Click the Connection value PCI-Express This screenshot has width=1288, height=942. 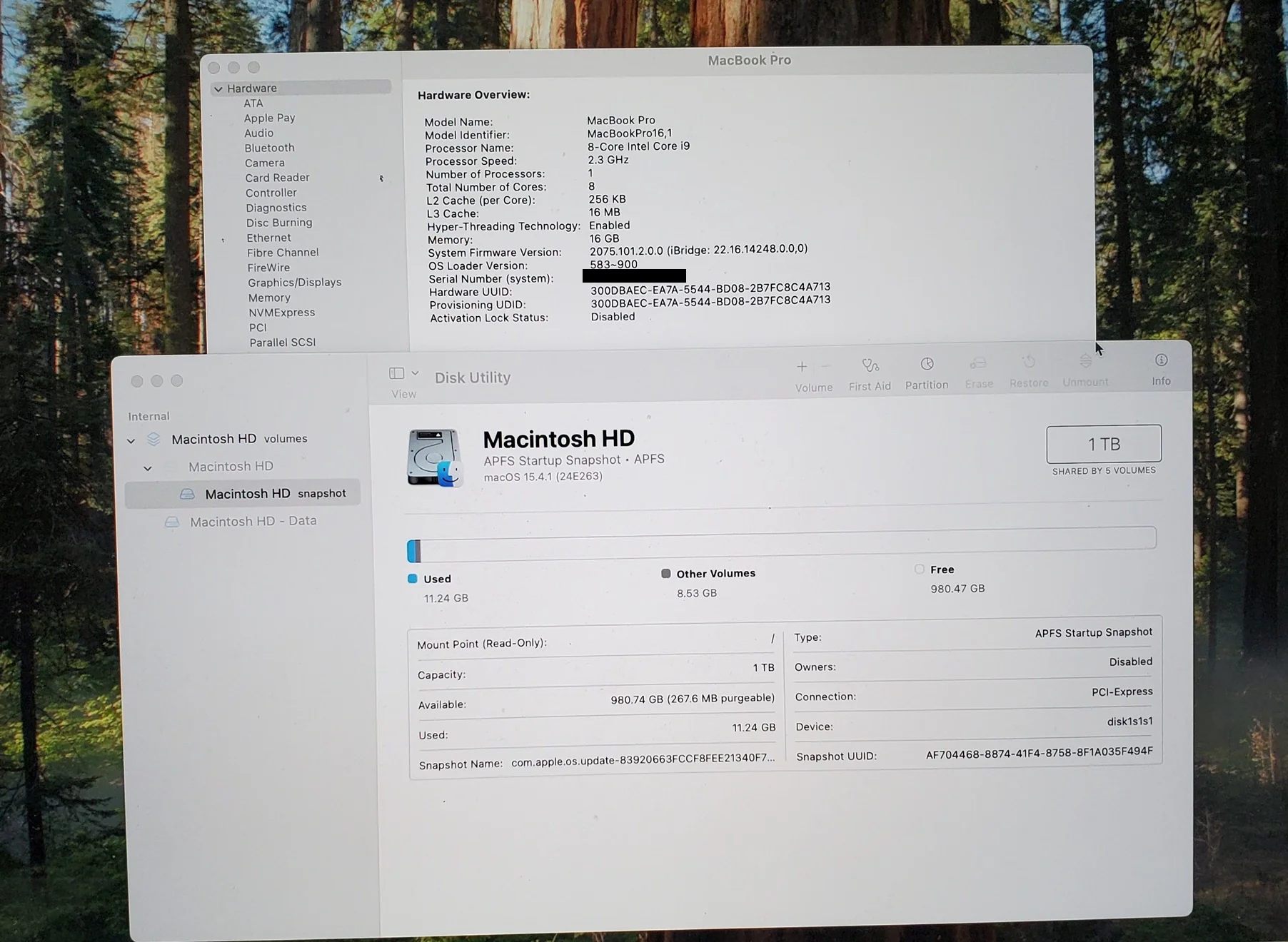pos(1122,692)
